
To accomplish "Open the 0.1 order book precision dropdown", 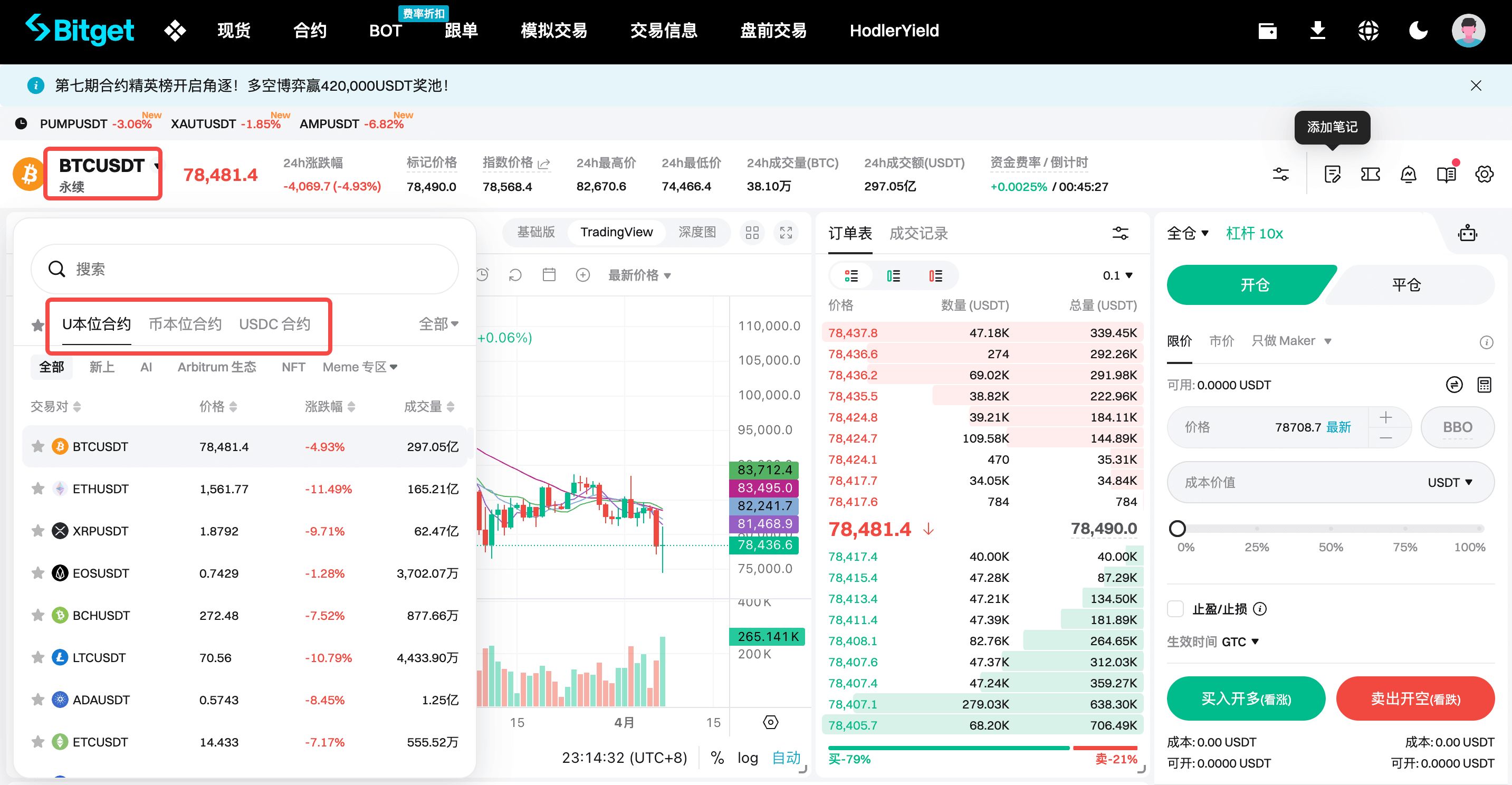I will [x=1117, y=275].
